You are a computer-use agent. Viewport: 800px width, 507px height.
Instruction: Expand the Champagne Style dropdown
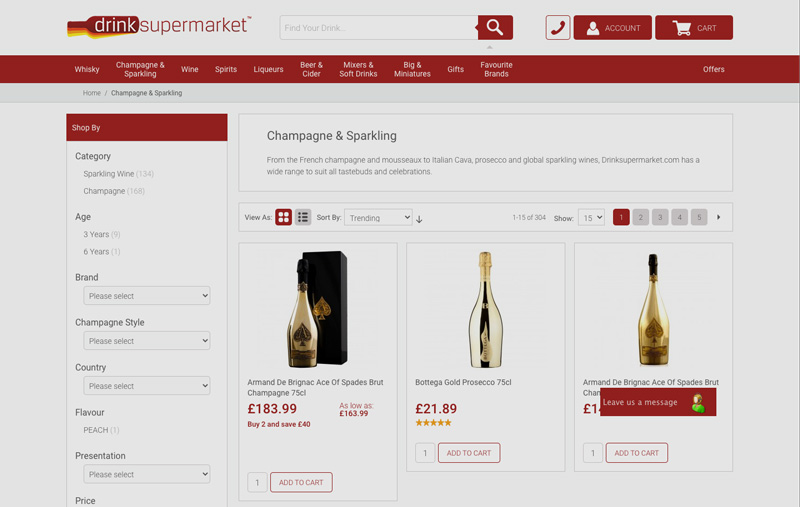147,341
